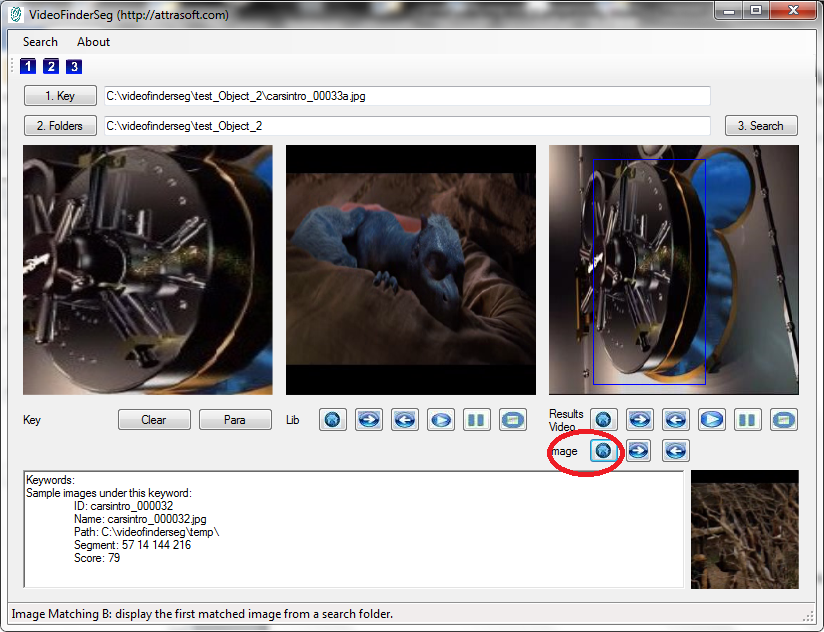Maximize the VideoFinderSeg window
The image size is (824, 632).
pyautogui.click(x=756, y=11)
